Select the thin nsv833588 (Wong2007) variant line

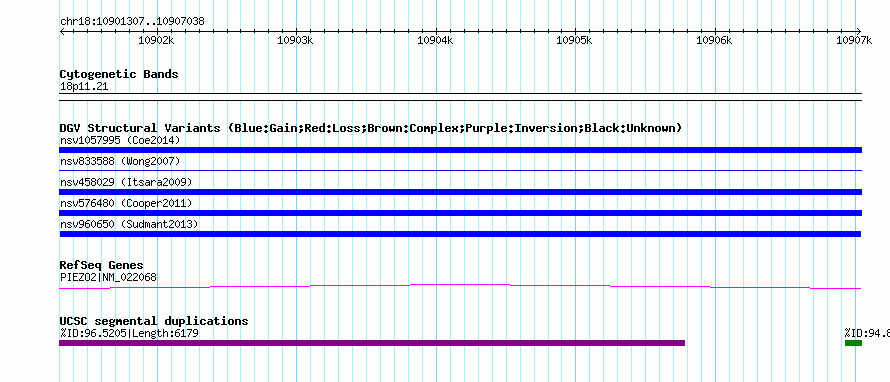(460, 170)
